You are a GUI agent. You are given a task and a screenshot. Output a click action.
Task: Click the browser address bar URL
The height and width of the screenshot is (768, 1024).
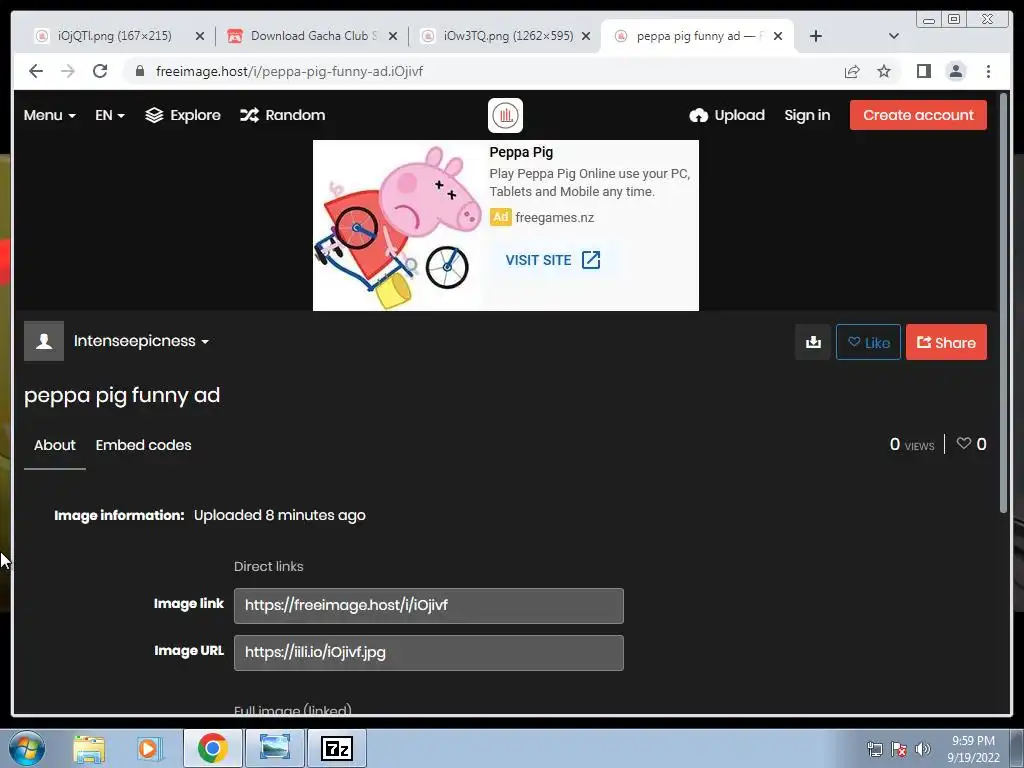[289, 71]
